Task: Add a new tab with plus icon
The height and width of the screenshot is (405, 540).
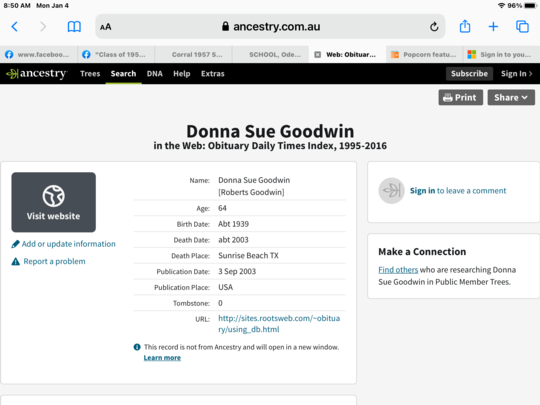Action: 493,27
